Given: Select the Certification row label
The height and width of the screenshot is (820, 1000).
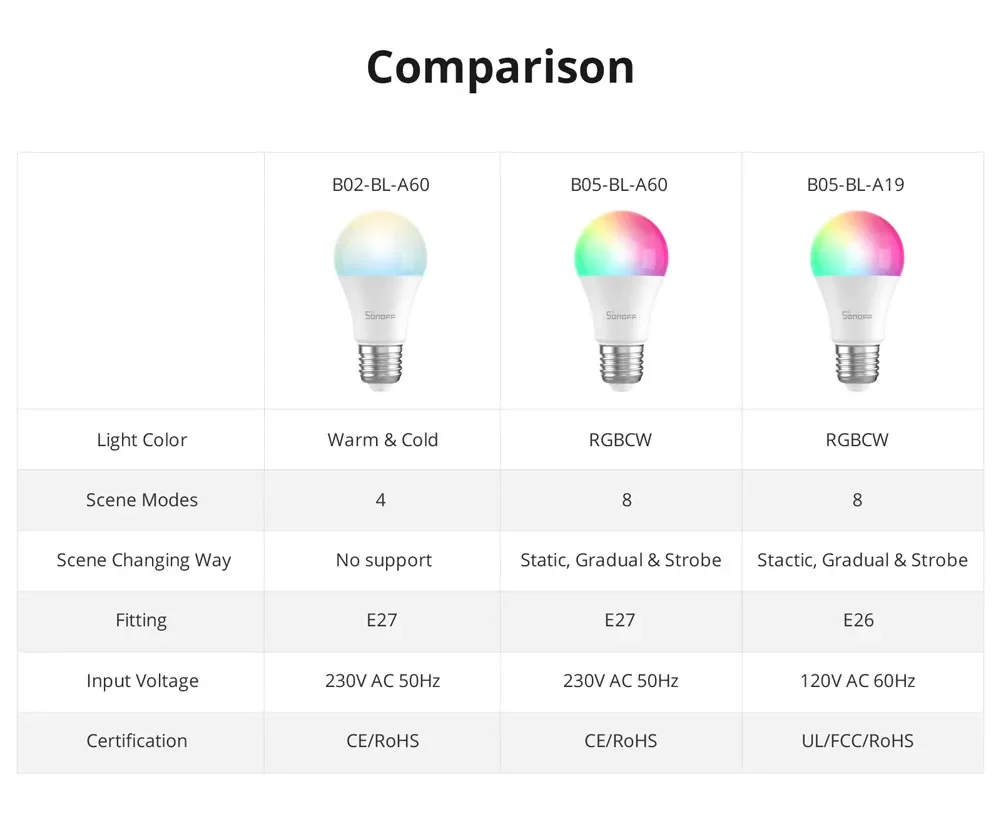Looking at the screenshot, I should coord(137,741).
